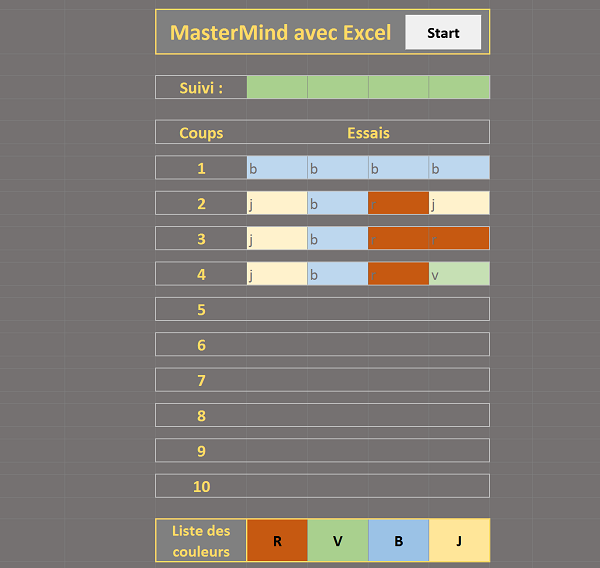Select the last b cell in row 1
The width and height of the screenshot is (600, 568).
click(459, 168)
